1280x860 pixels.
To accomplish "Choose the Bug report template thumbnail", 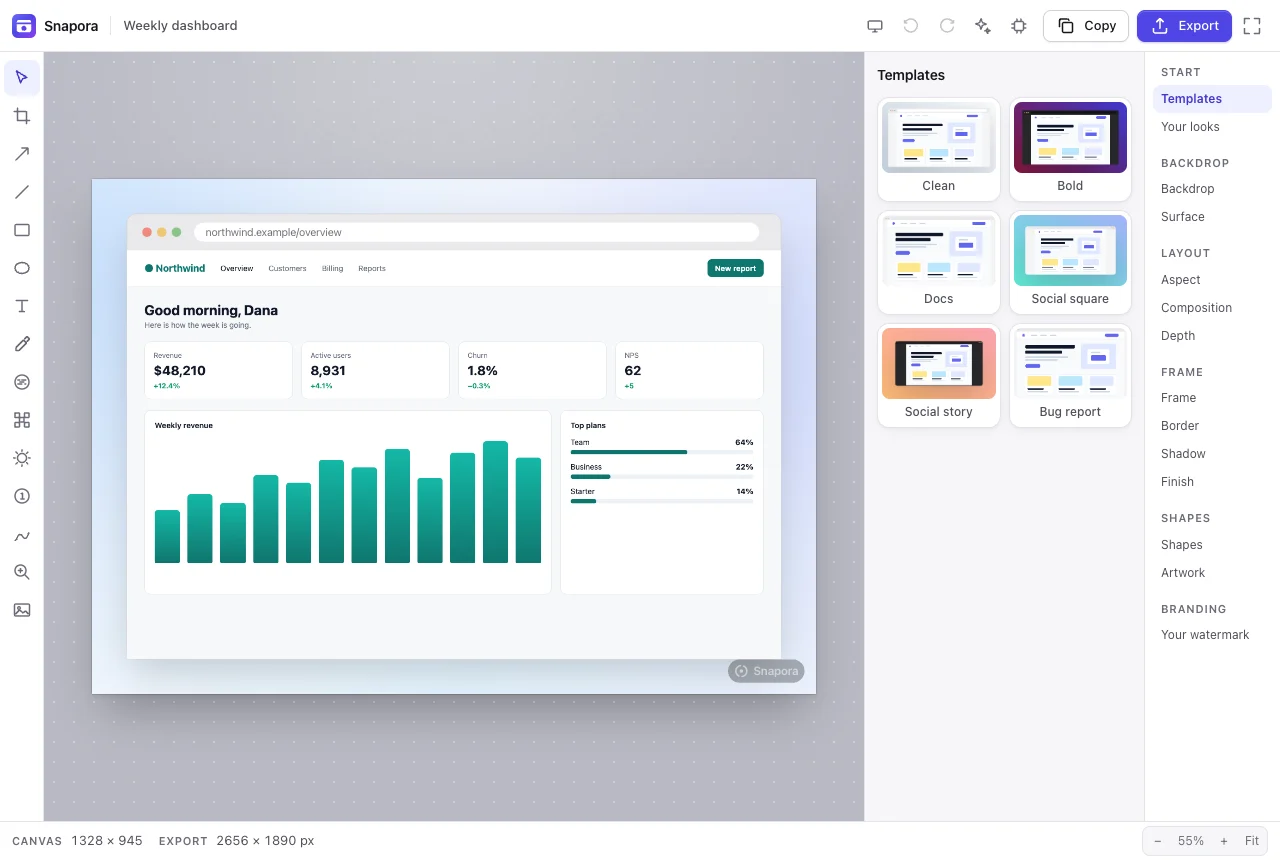I will pyautogui.click(x=1070, y=375).
